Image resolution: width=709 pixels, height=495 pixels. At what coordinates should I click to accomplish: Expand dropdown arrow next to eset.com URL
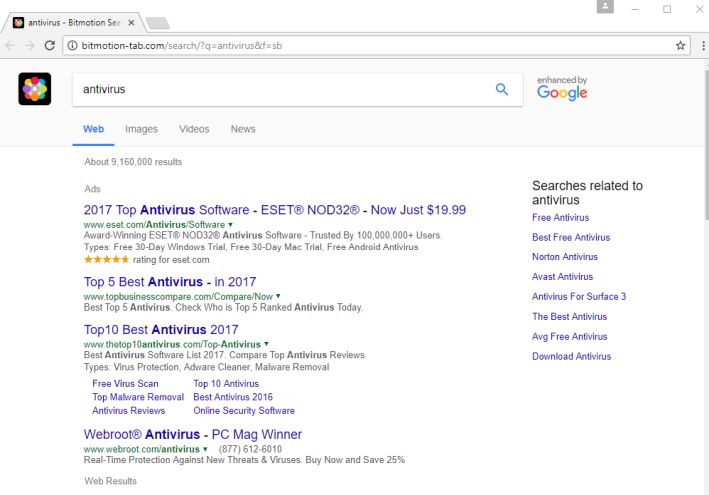pyautogui.click(x=231, y=224)
